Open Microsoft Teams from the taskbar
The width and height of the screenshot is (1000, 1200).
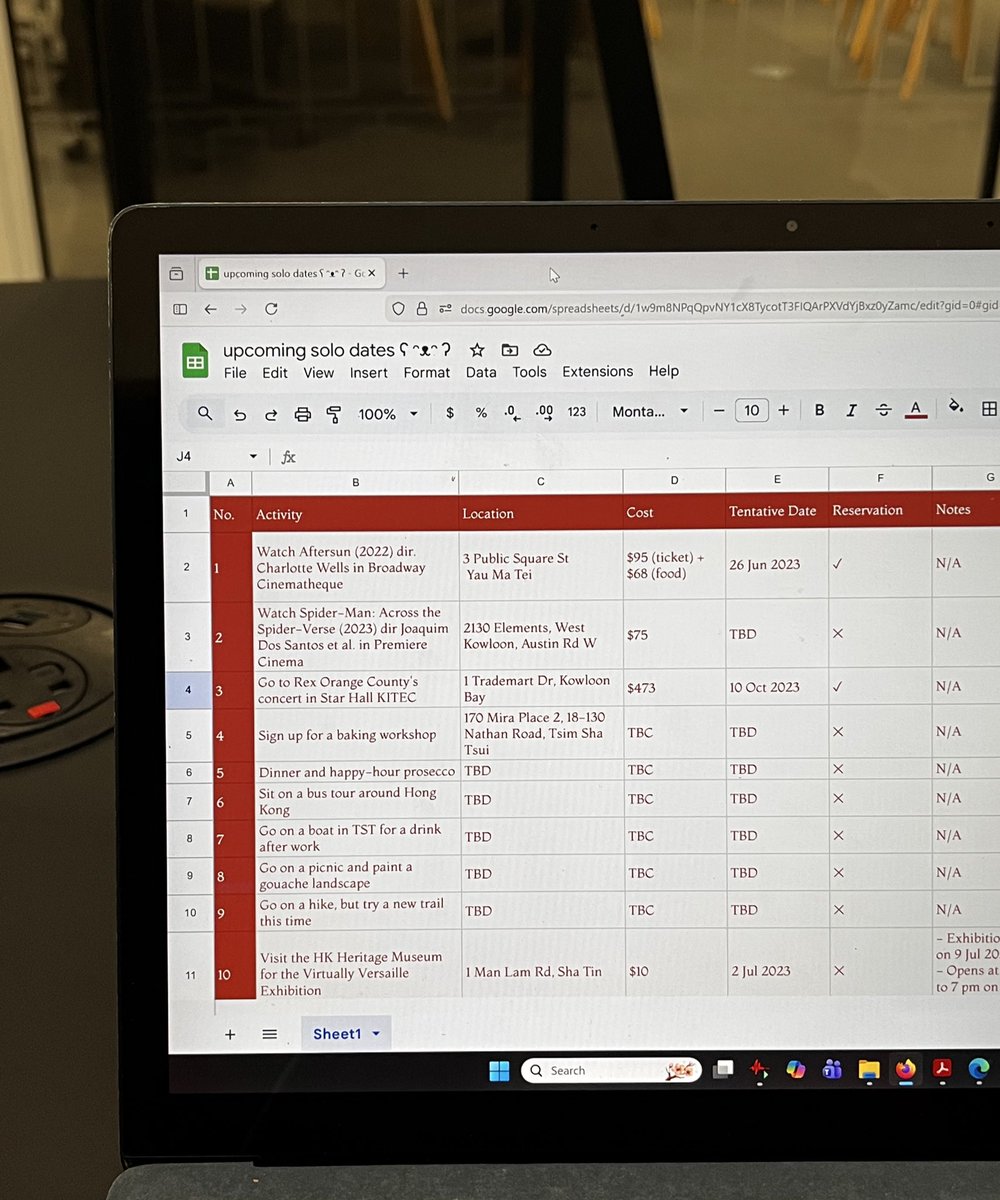(832, 1070)
